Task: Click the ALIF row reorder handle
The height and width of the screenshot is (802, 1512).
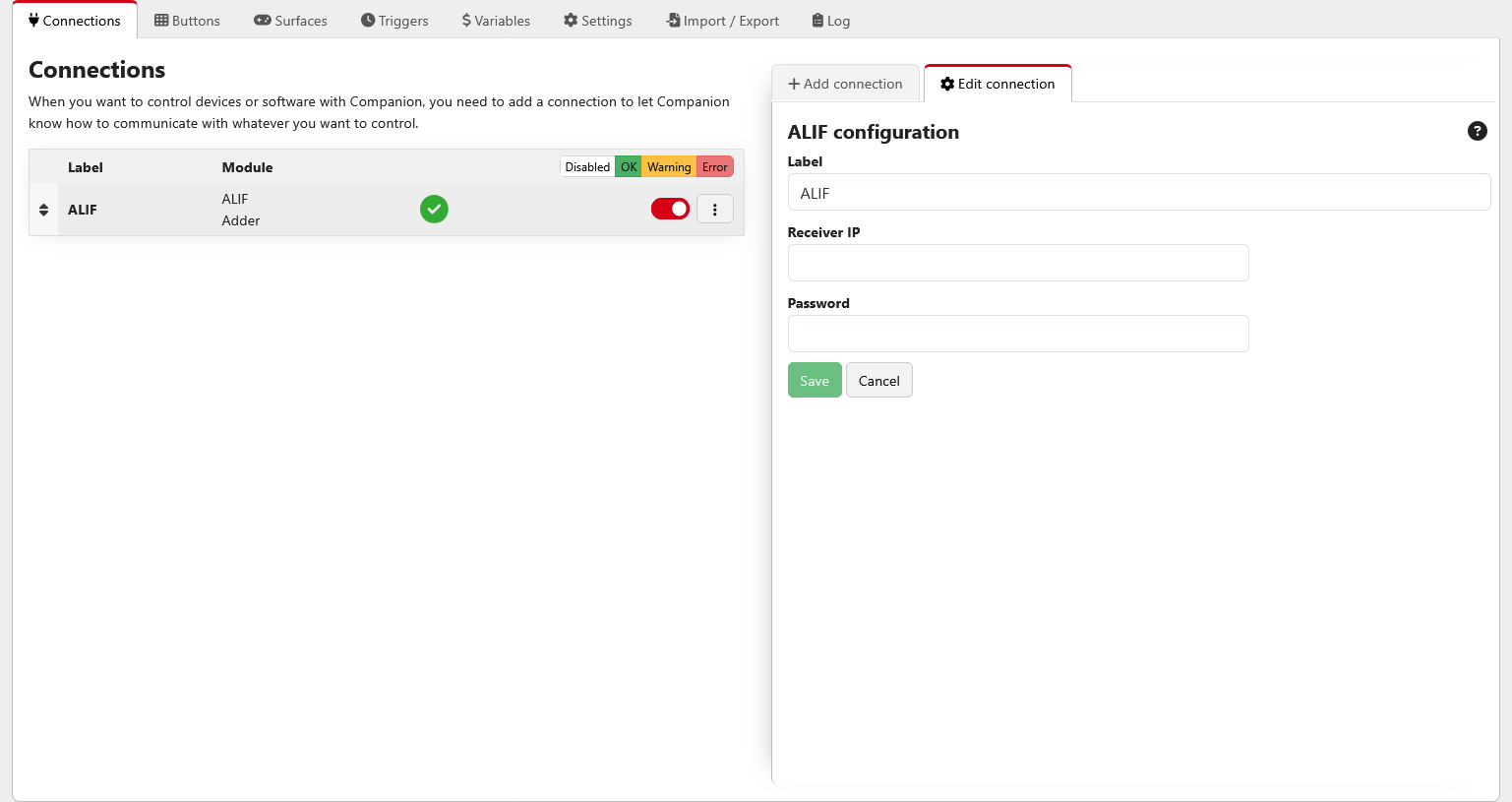Action: tap(43, 210)
